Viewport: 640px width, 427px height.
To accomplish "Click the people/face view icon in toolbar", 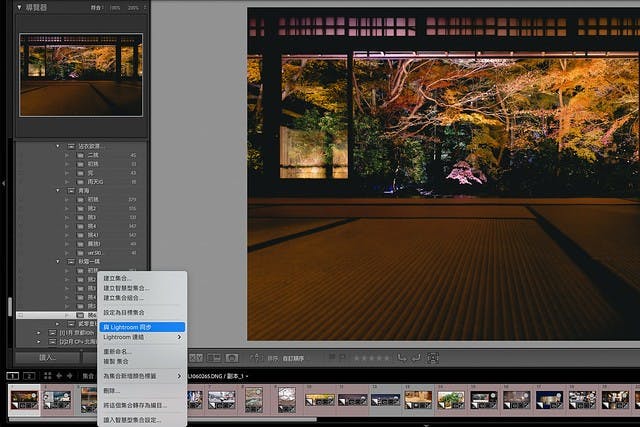I will (232, 357).
